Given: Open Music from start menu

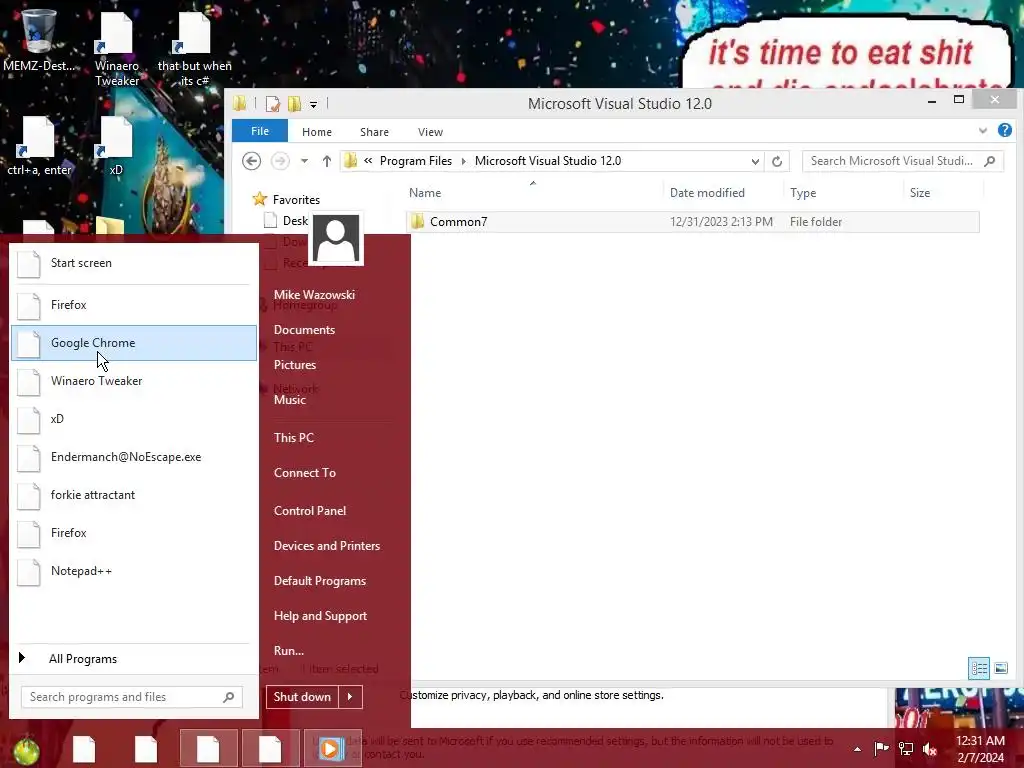Looking at the screenshot, I should 289,400.
